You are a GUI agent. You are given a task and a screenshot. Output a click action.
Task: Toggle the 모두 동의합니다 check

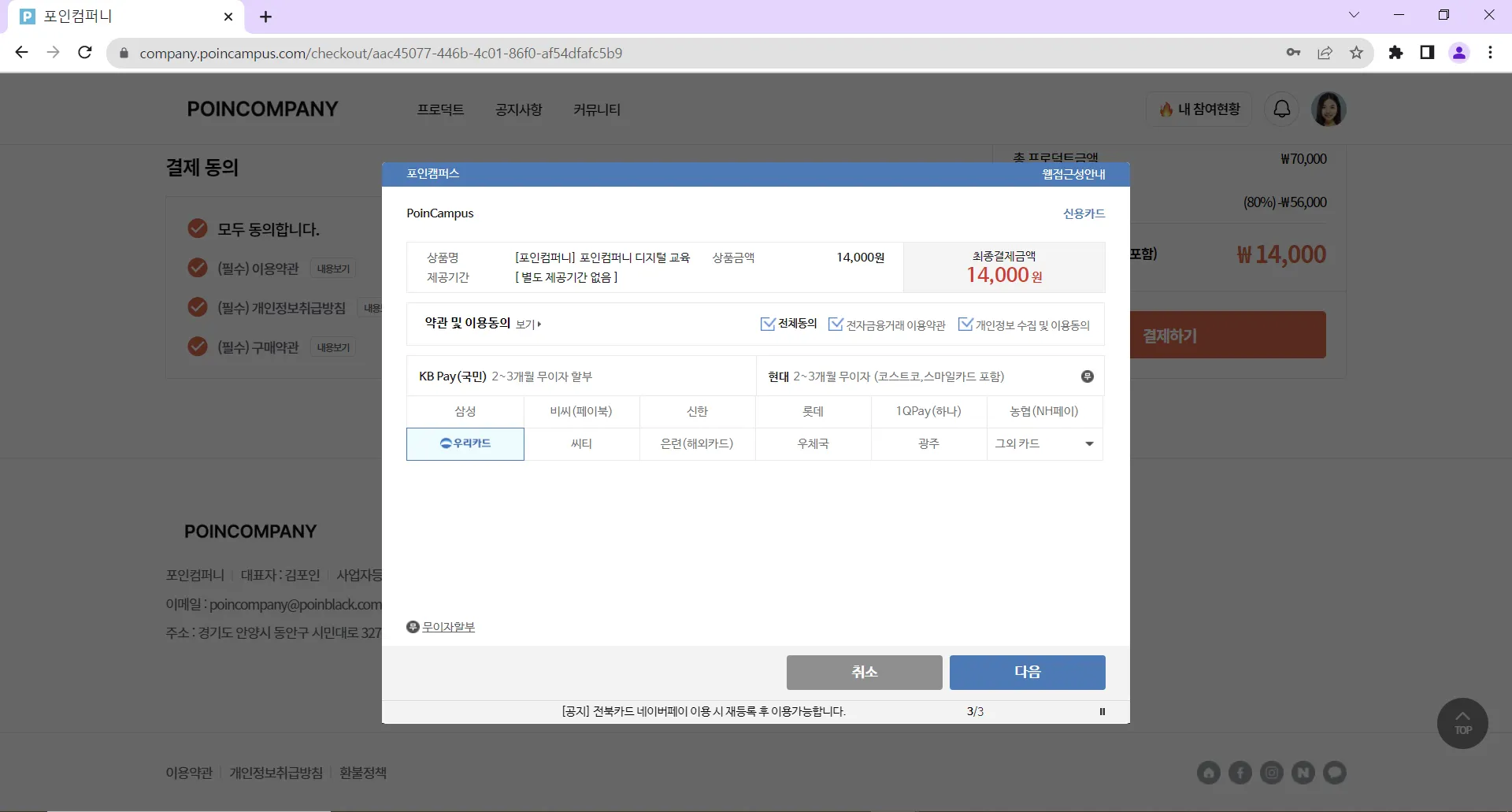[198, 228]
